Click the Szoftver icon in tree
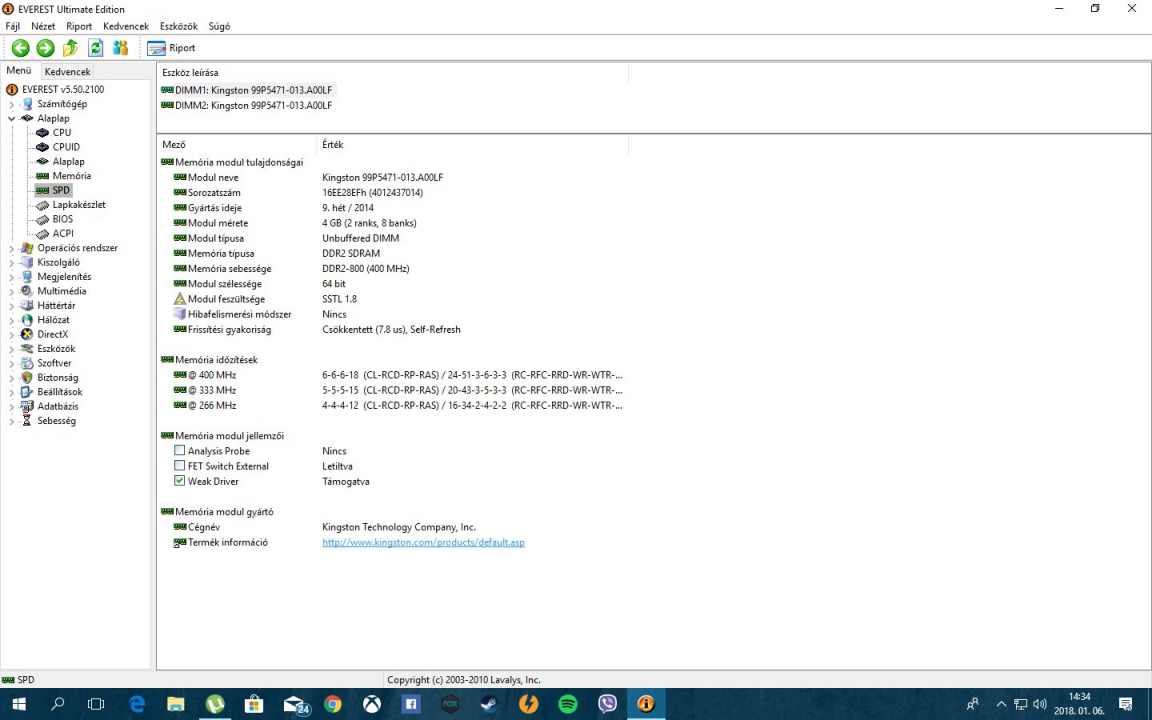This screenshot has width=1152, height=720. click(x=26, y=363)
